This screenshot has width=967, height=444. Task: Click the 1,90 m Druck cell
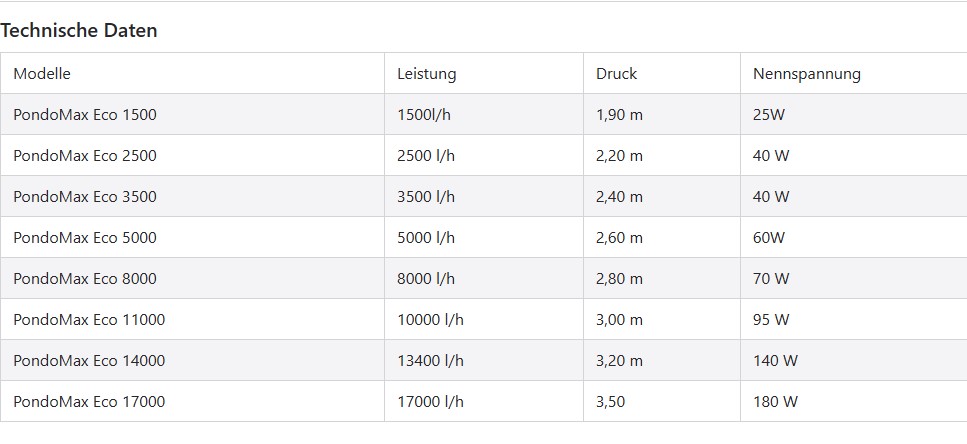click(x=619, y=115)
